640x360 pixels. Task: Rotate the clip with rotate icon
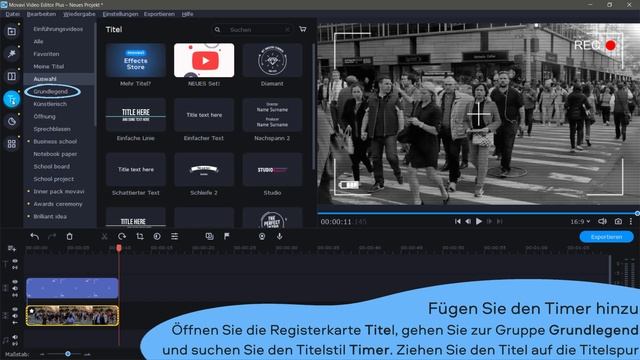pos(122,236)
